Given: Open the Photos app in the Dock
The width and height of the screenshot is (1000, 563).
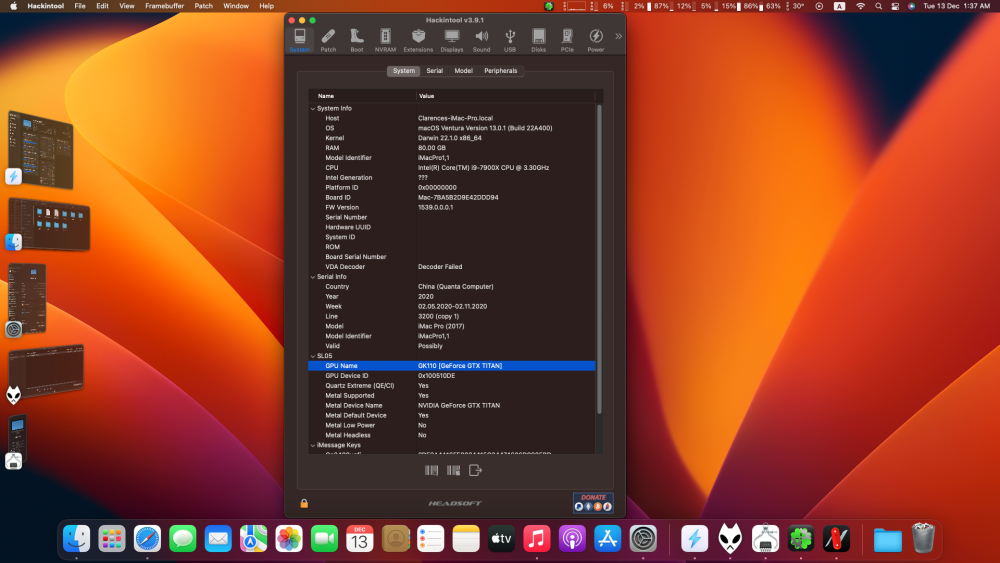Looking at the screenshot, I should click(289, 539).
